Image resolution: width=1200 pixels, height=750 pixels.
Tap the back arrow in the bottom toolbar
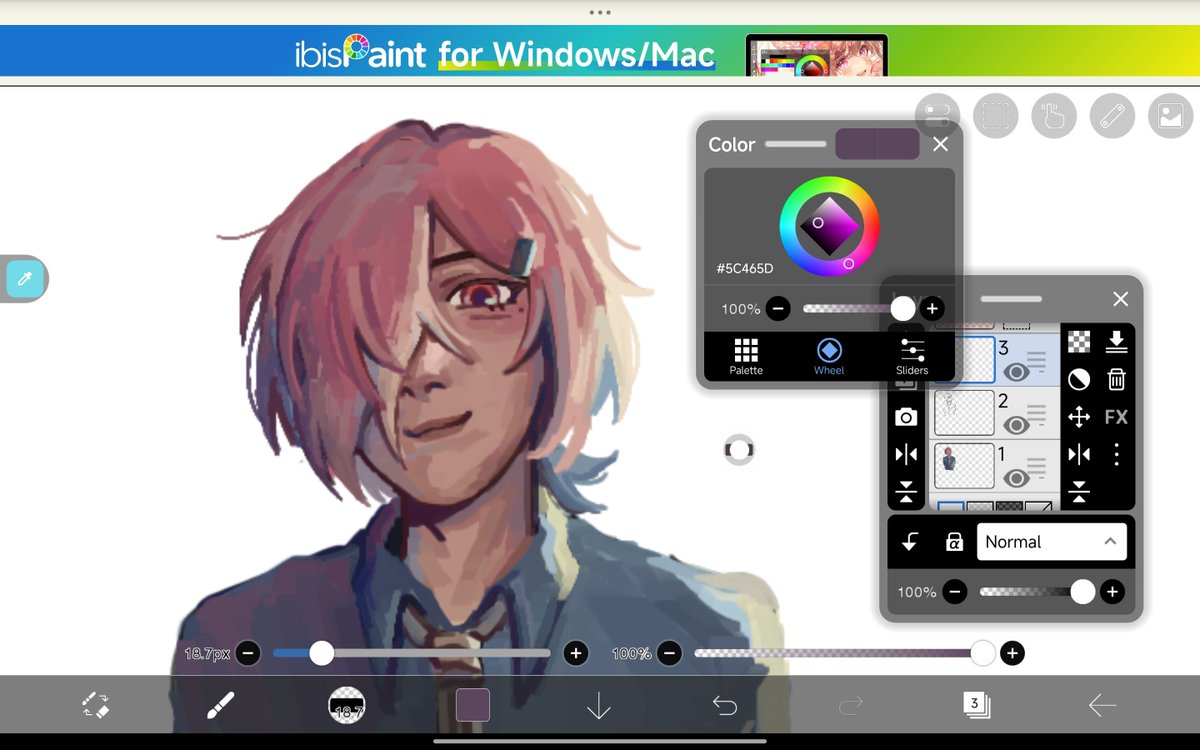click(x=1102, y=706)
